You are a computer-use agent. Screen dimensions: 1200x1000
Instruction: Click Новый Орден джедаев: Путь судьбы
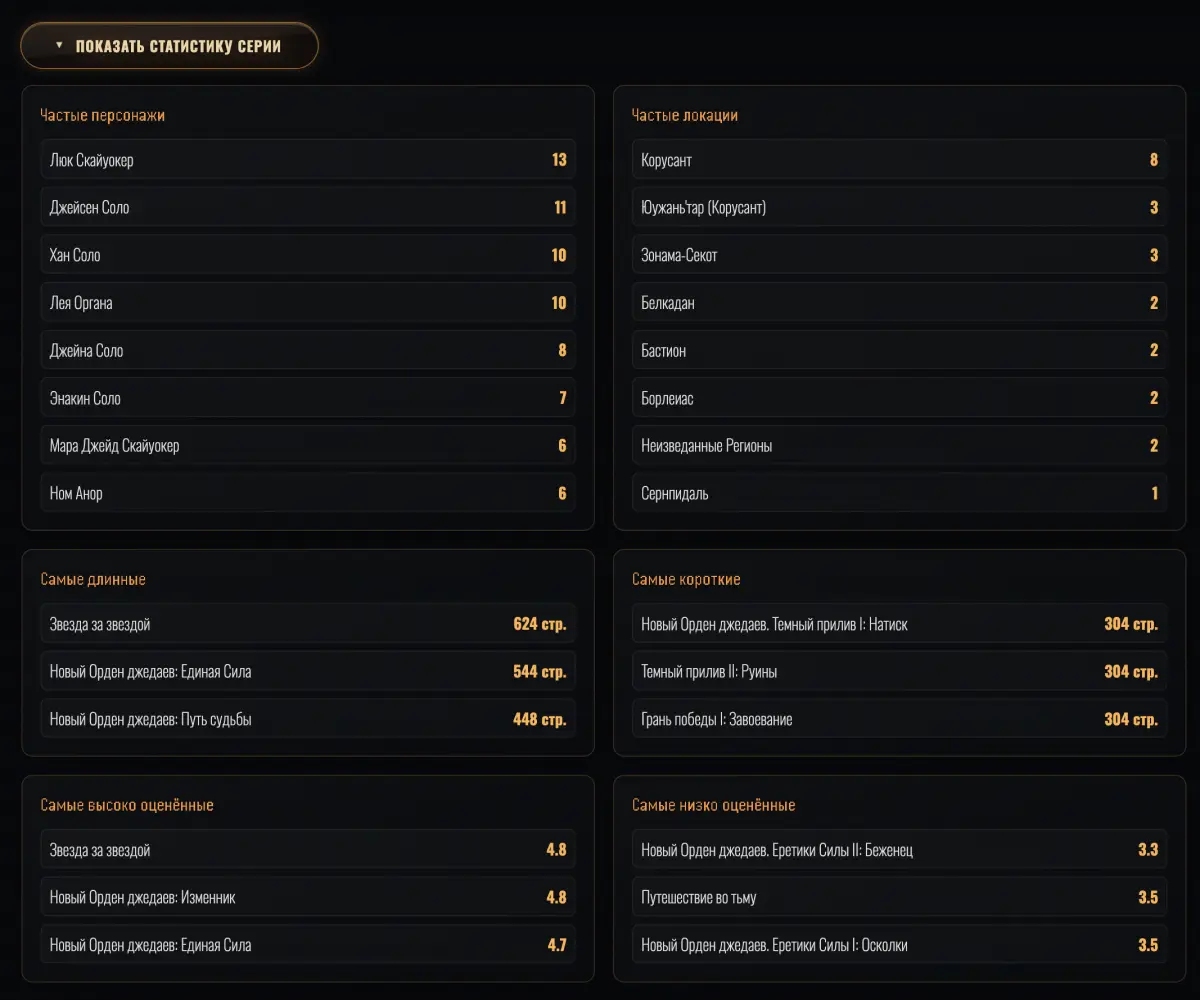[308, 719]
